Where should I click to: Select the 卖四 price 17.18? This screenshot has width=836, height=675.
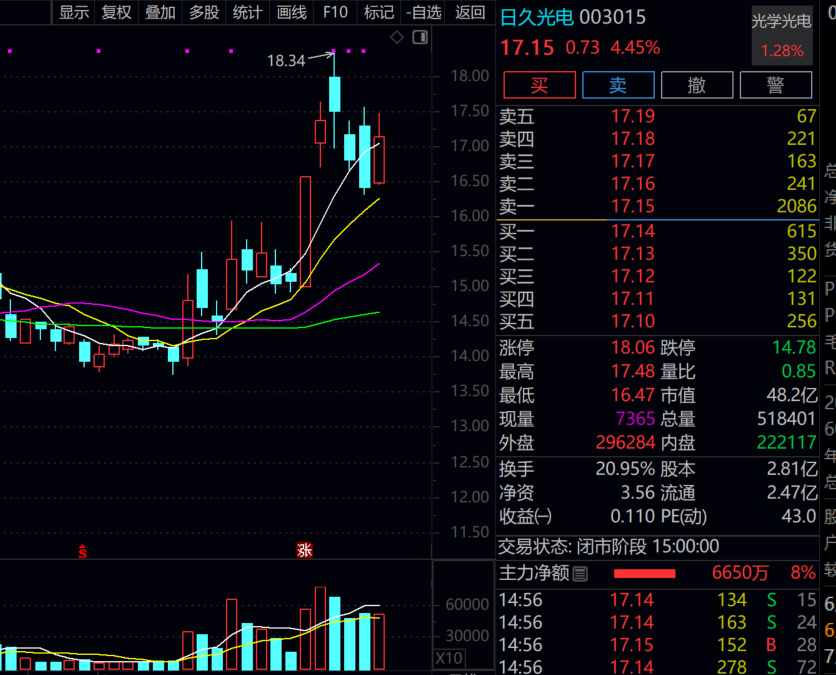tap(633, 139)
